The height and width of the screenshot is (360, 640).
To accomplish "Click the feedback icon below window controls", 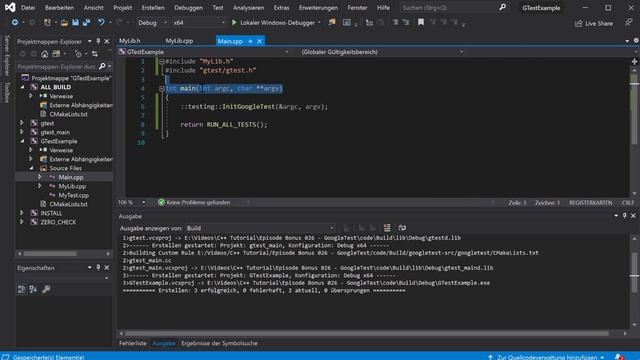I will click(x=629, y=23).
